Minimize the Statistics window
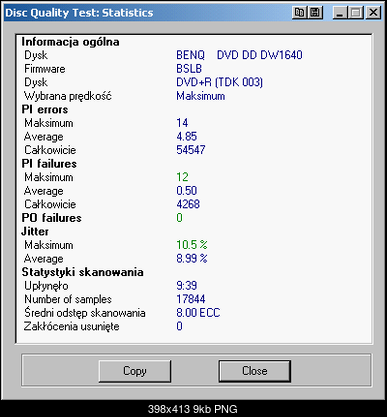Screen dimensions: 387x417 tap(340, 13)
